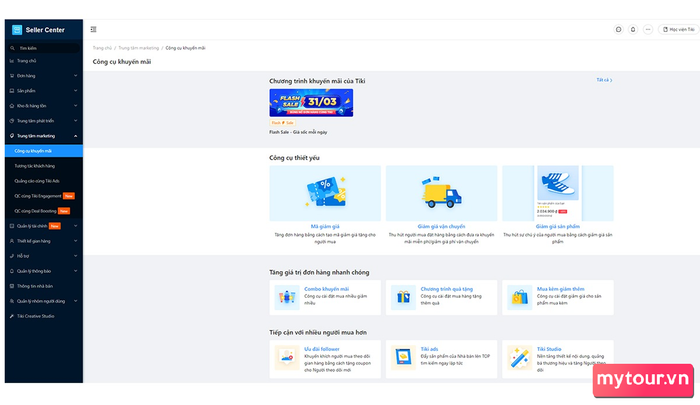Expand the Quản lý thông báo chevron
Viewport: 700px width, 405px height.
pyautogui.click(x=75, y=271)
